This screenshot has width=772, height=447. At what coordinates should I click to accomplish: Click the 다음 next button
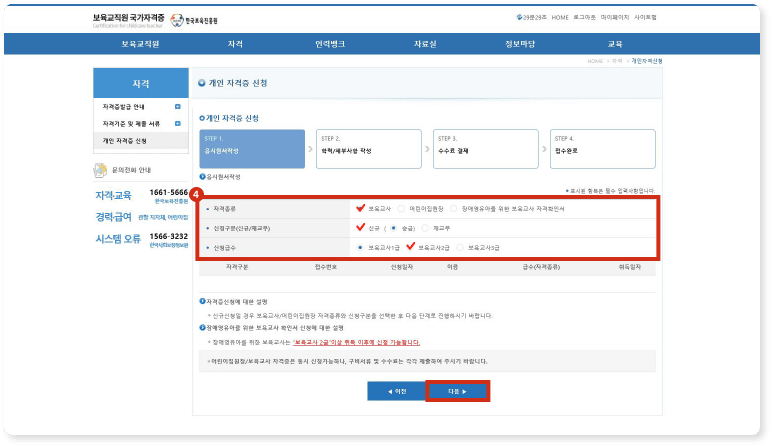tap(457, 391)
